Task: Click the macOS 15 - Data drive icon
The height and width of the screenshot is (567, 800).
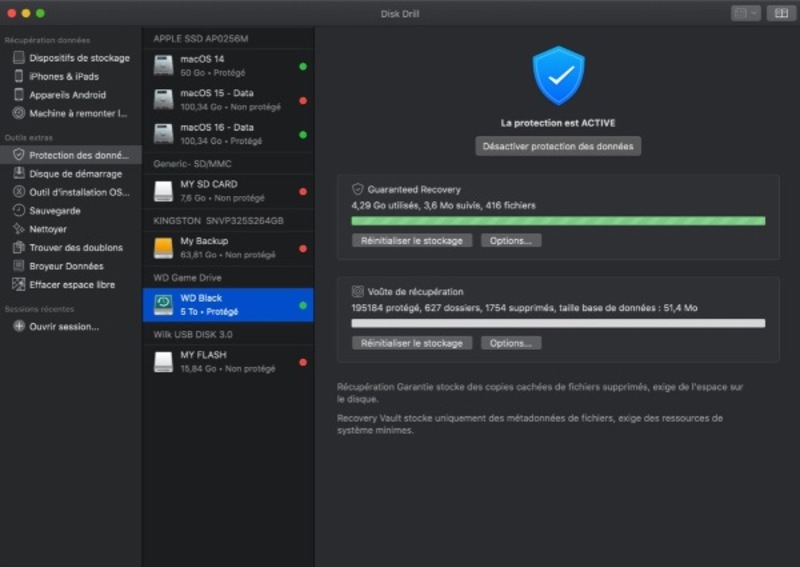Action: coord(163,100)
